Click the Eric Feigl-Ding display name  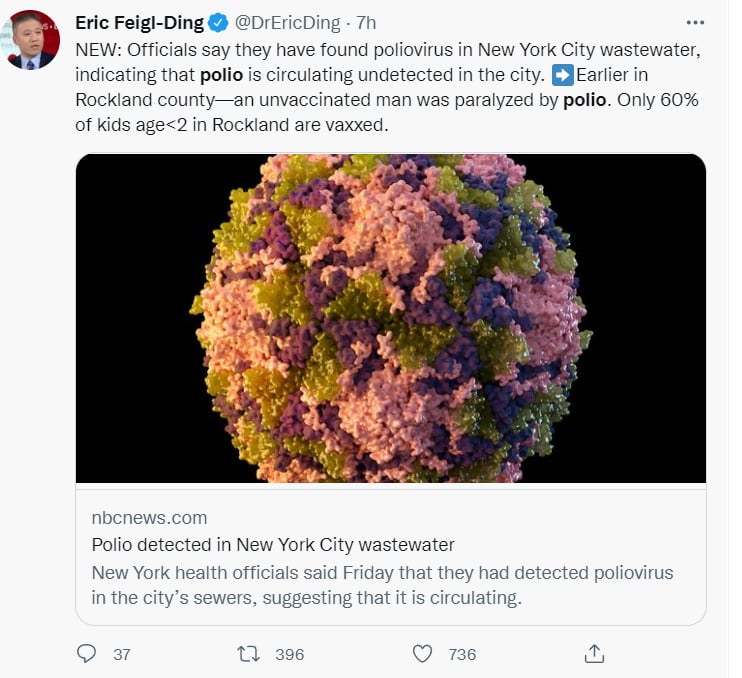point(139,23)
